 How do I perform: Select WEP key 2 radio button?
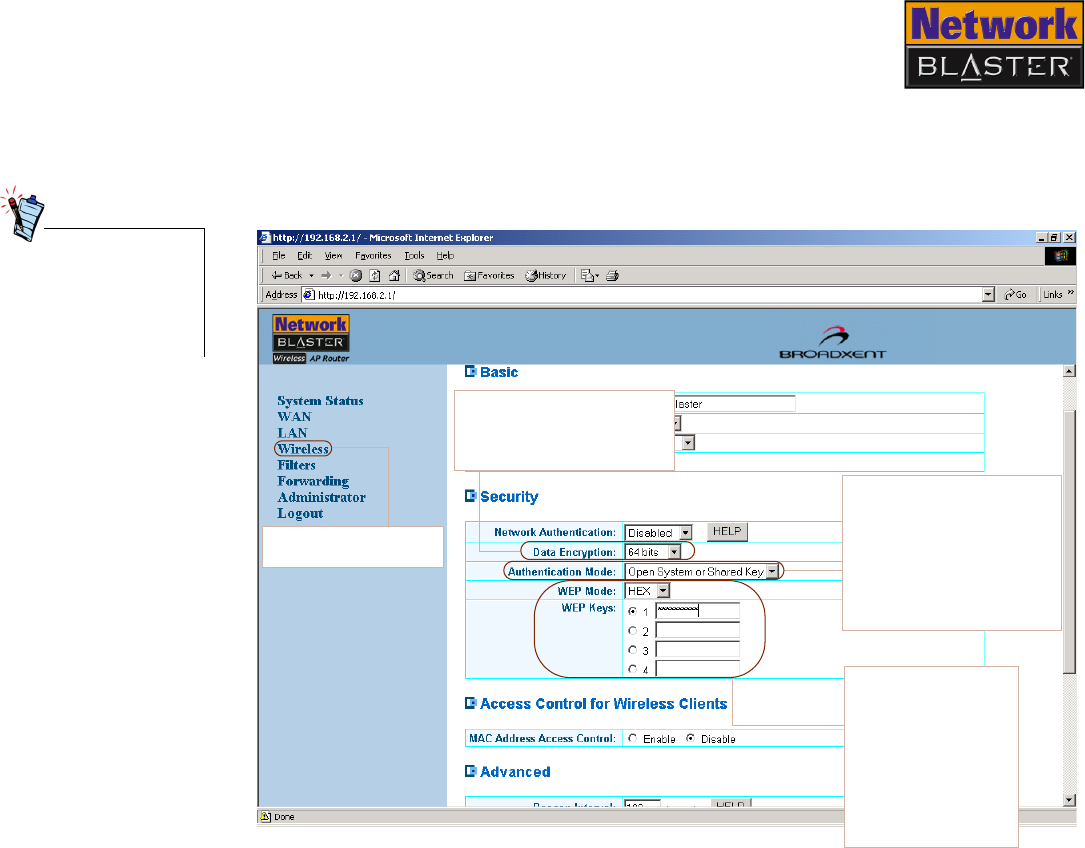[632, 631]
